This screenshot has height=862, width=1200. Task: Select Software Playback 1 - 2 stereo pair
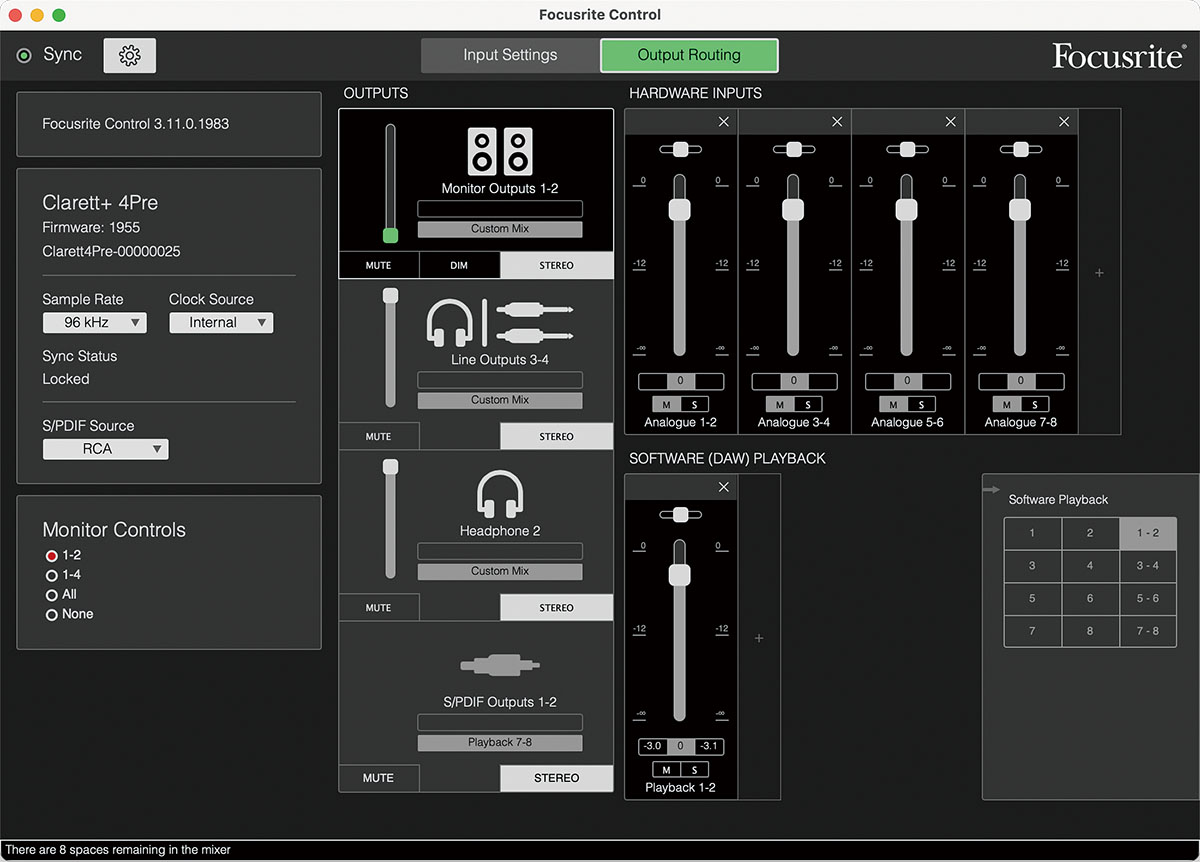click(1148, 533)
